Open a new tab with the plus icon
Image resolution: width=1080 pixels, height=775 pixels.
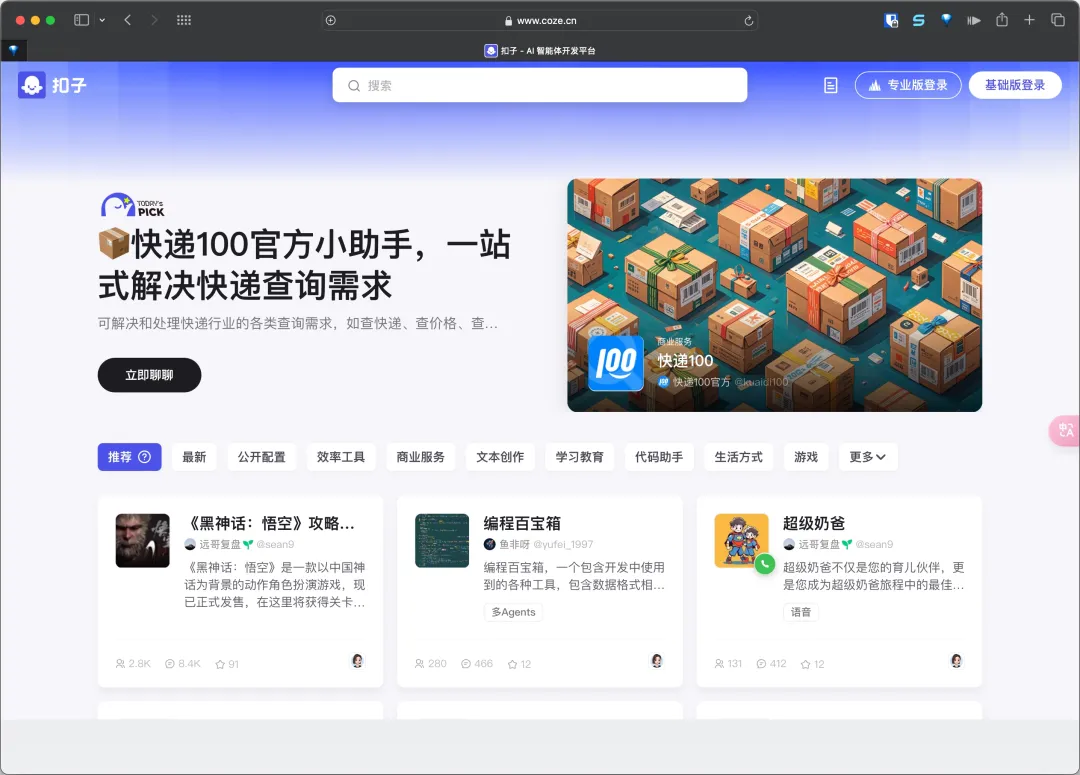click(1029, 20)
